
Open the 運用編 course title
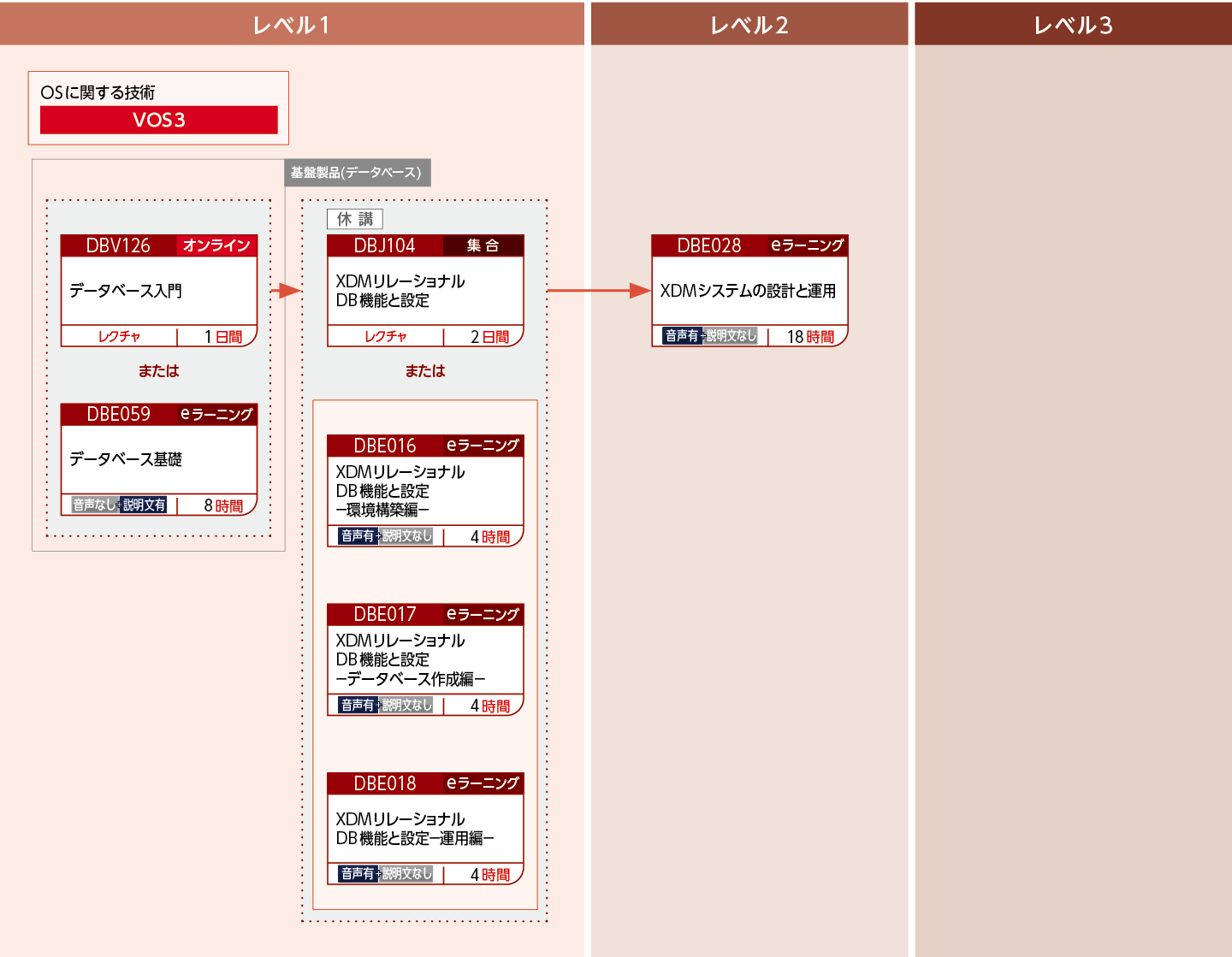pos(415,829)
